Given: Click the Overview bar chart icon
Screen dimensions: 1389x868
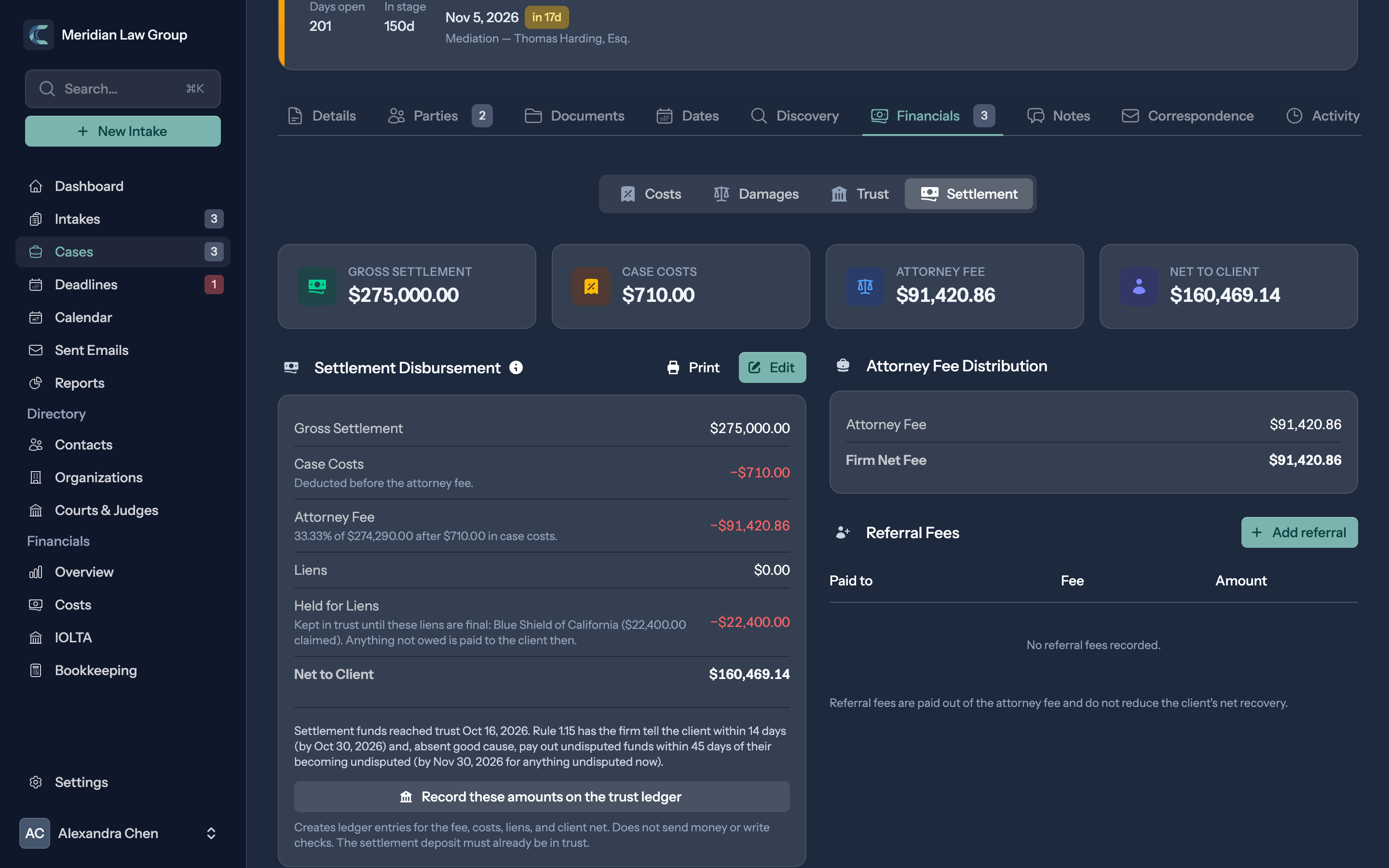Looking at the screenshot, I should [36, 572].
